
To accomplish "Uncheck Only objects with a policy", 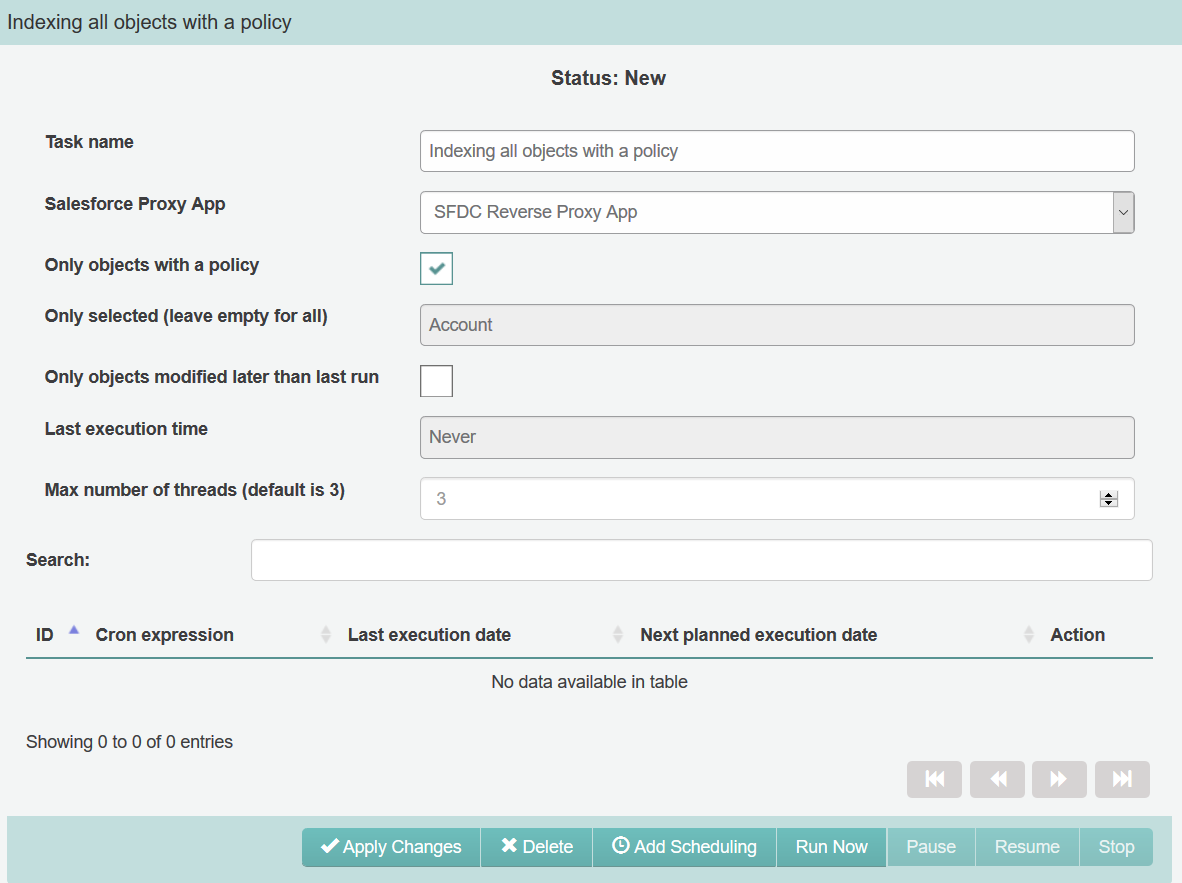I will [436, 268].
